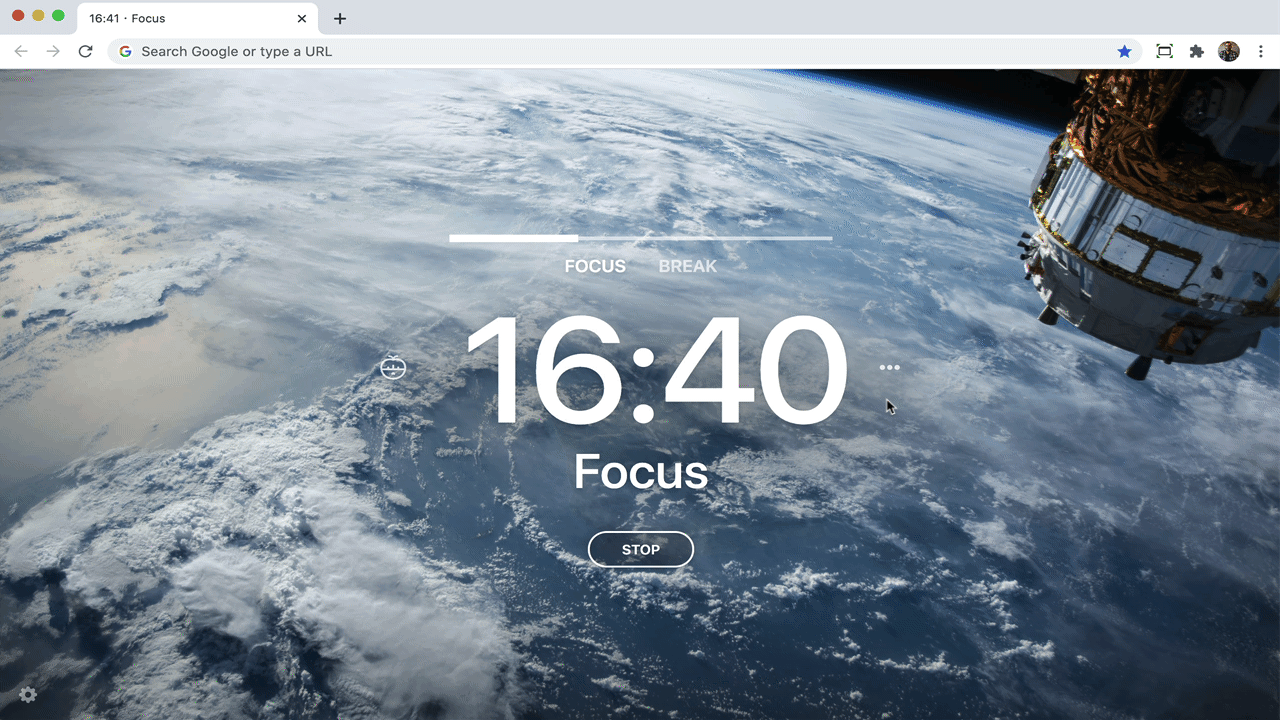Image resolution: width=1280 pixels, height=720 pixels.
Task: Select the '16:41 · Focus' browser tab
Action: click(198, 18)
